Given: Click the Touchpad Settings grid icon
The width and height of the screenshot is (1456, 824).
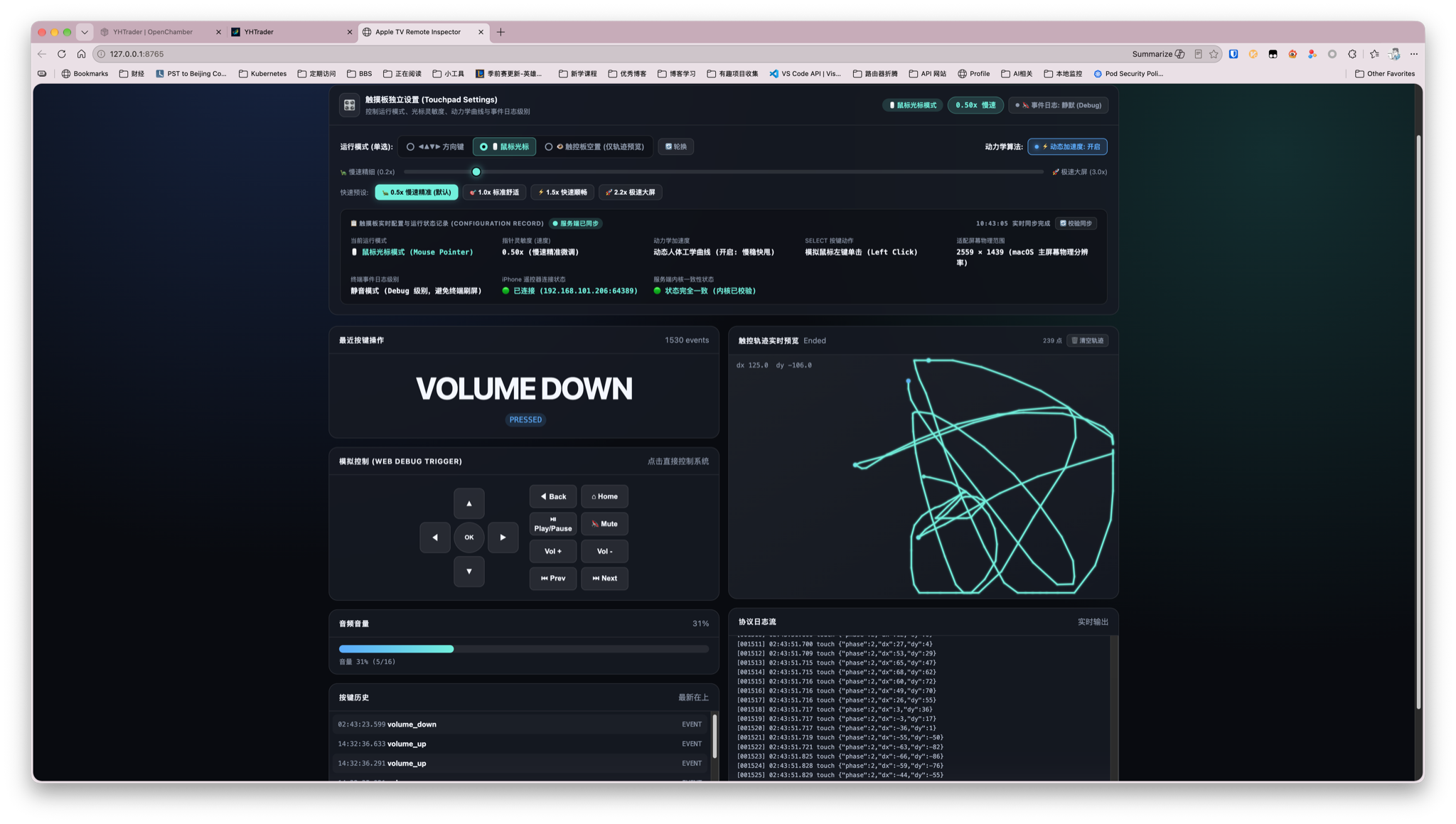Looking at the screenshot, I should 349,105.
